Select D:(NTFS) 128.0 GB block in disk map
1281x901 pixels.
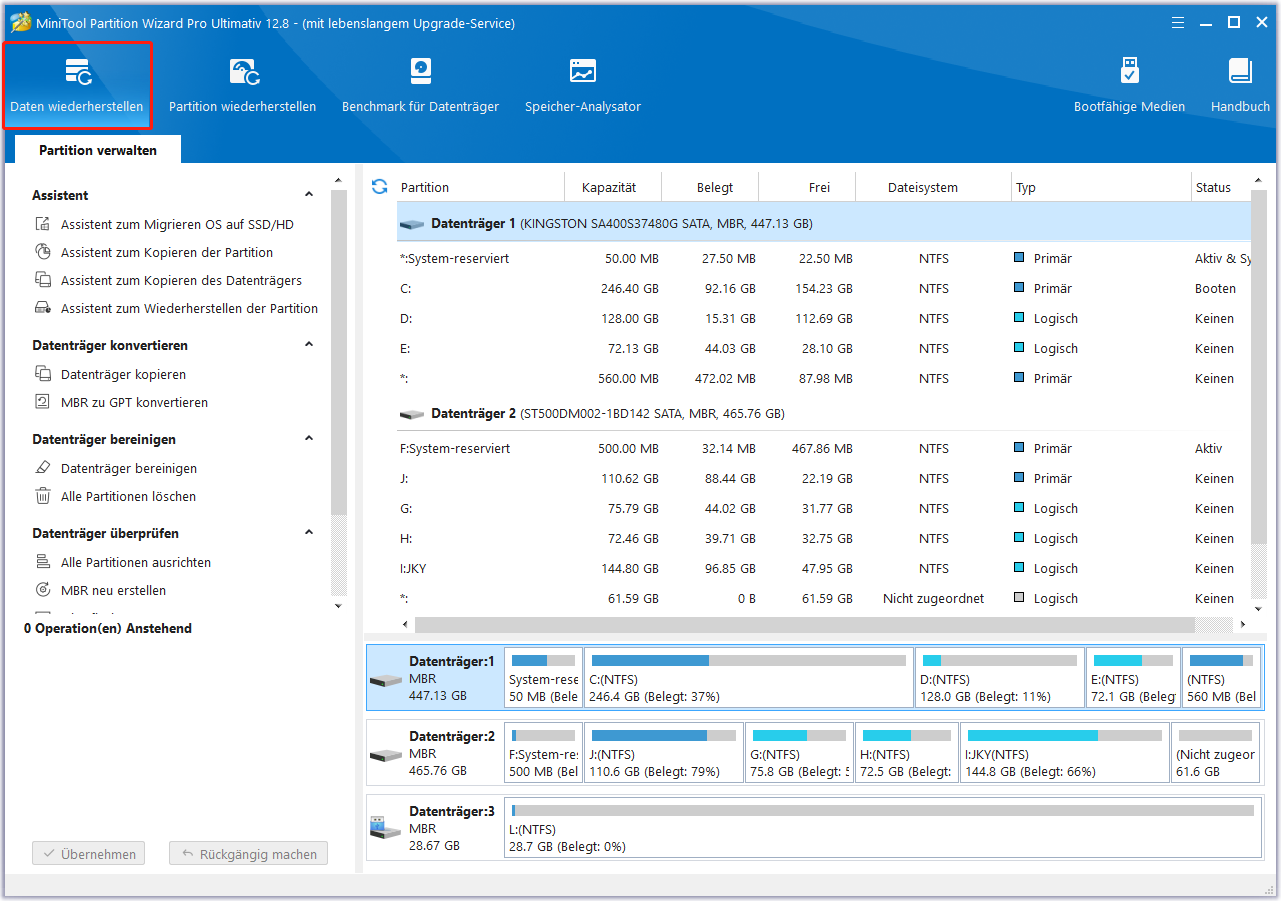1000,678
